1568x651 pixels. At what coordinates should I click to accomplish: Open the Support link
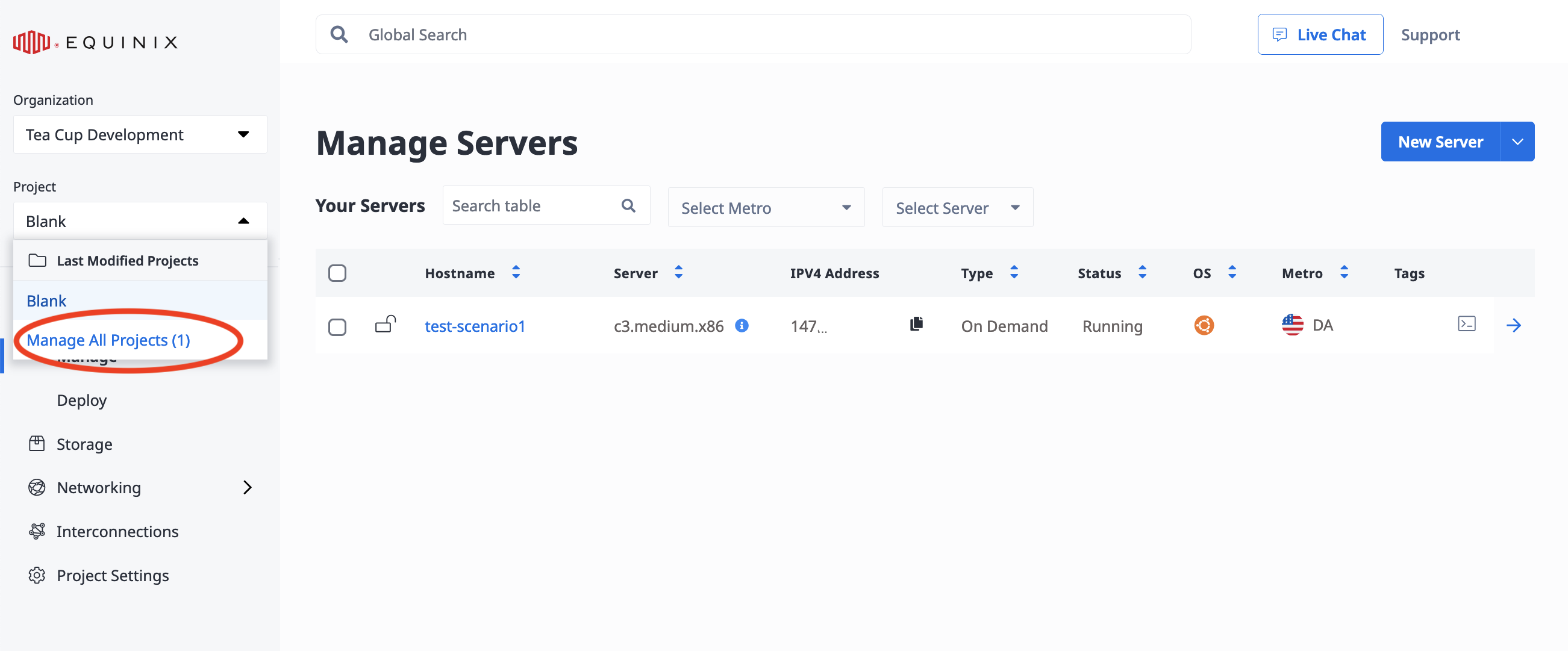[x=1430, y=36]
